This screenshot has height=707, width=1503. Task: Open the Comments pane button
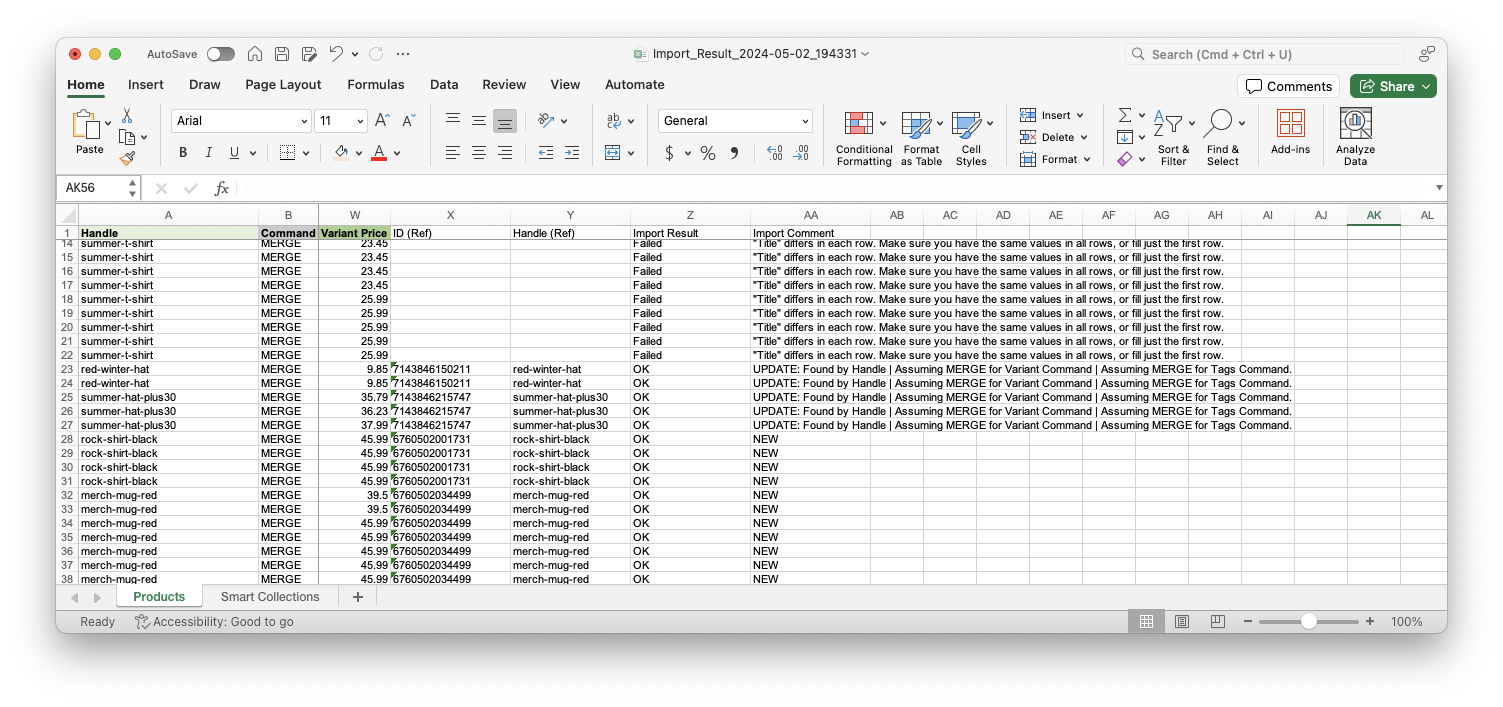pos(1288,86)
